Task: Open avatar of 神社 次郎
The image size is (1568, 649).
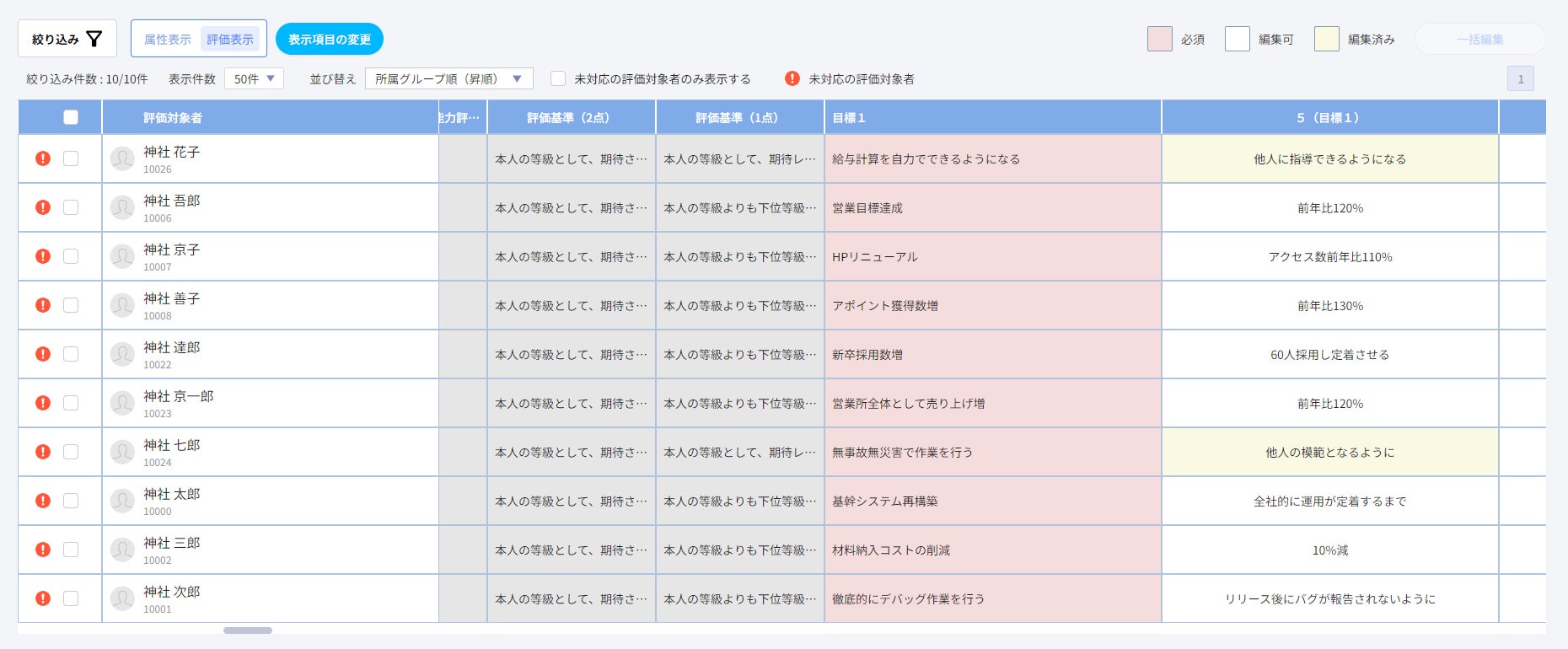Action: tap(122, 598)
